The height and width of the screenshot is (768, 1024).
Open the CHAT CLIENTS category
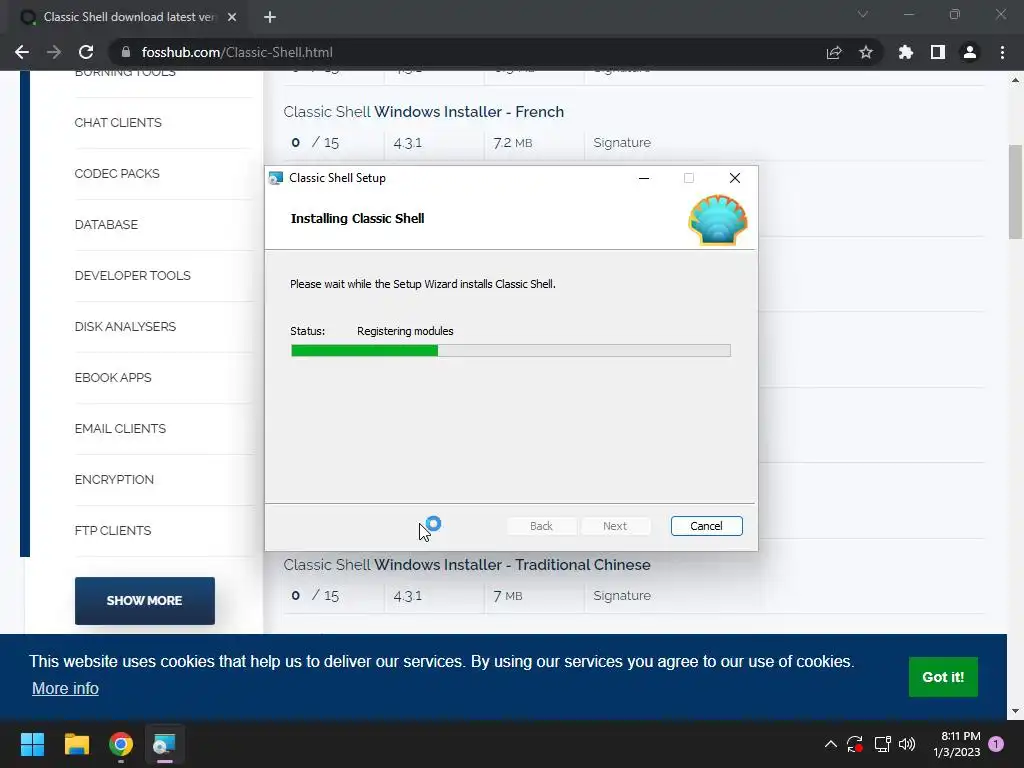[118, 123]
